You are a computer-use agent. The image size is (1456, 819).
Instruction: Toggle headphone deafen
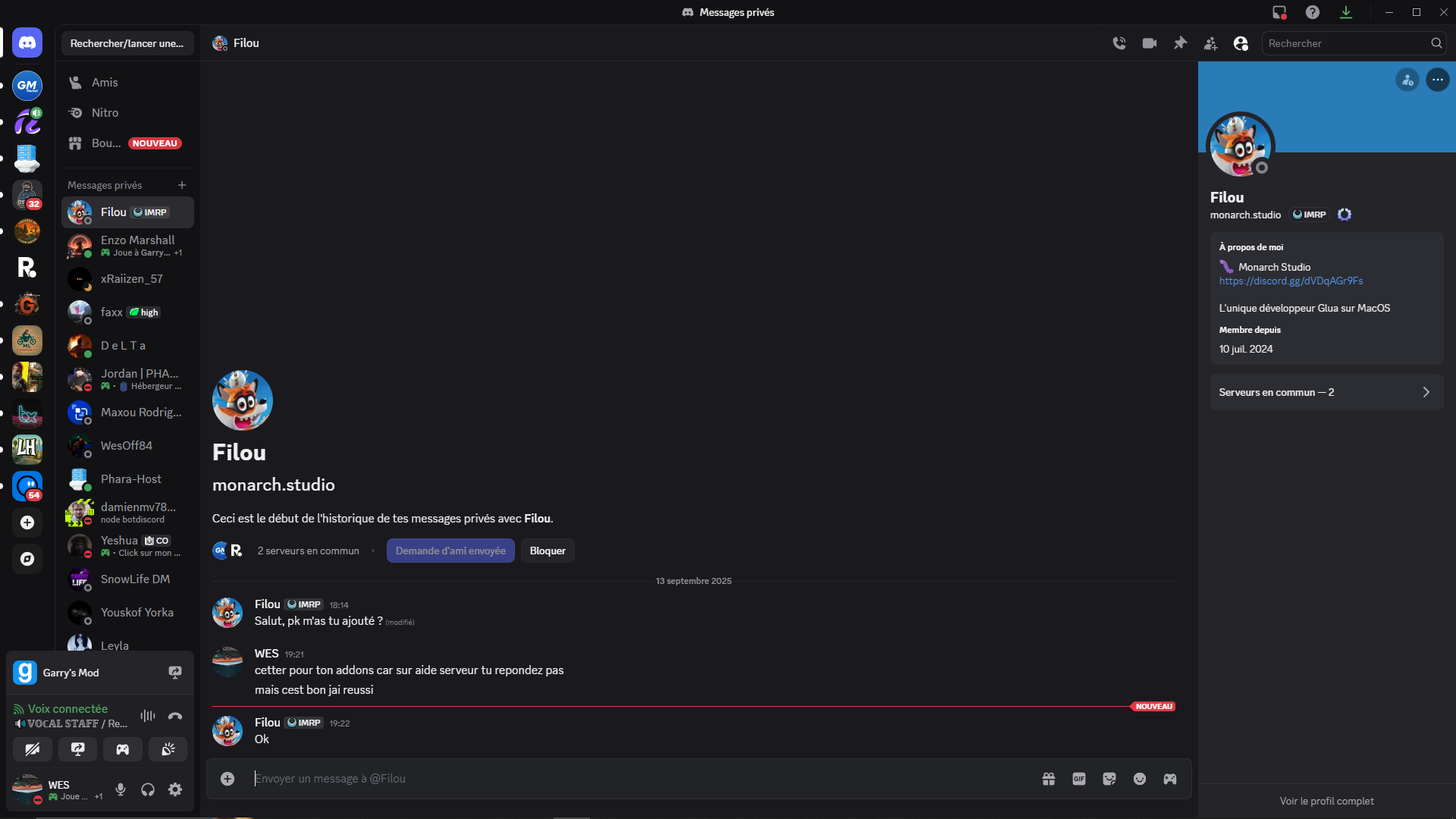(x=148, y=789)
